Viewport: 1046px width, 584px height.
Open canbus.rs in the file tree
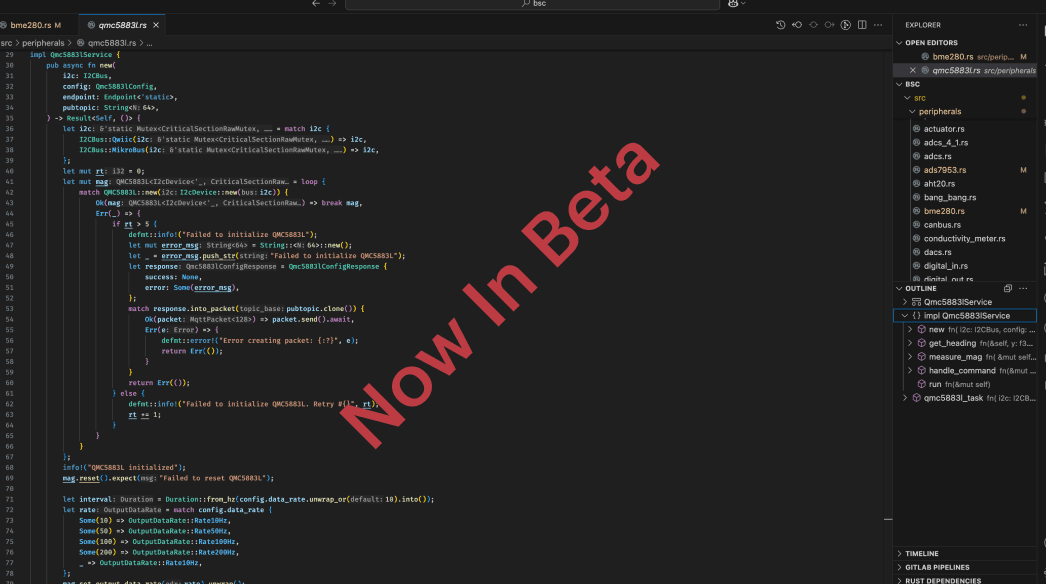click(x=942, y=225)
